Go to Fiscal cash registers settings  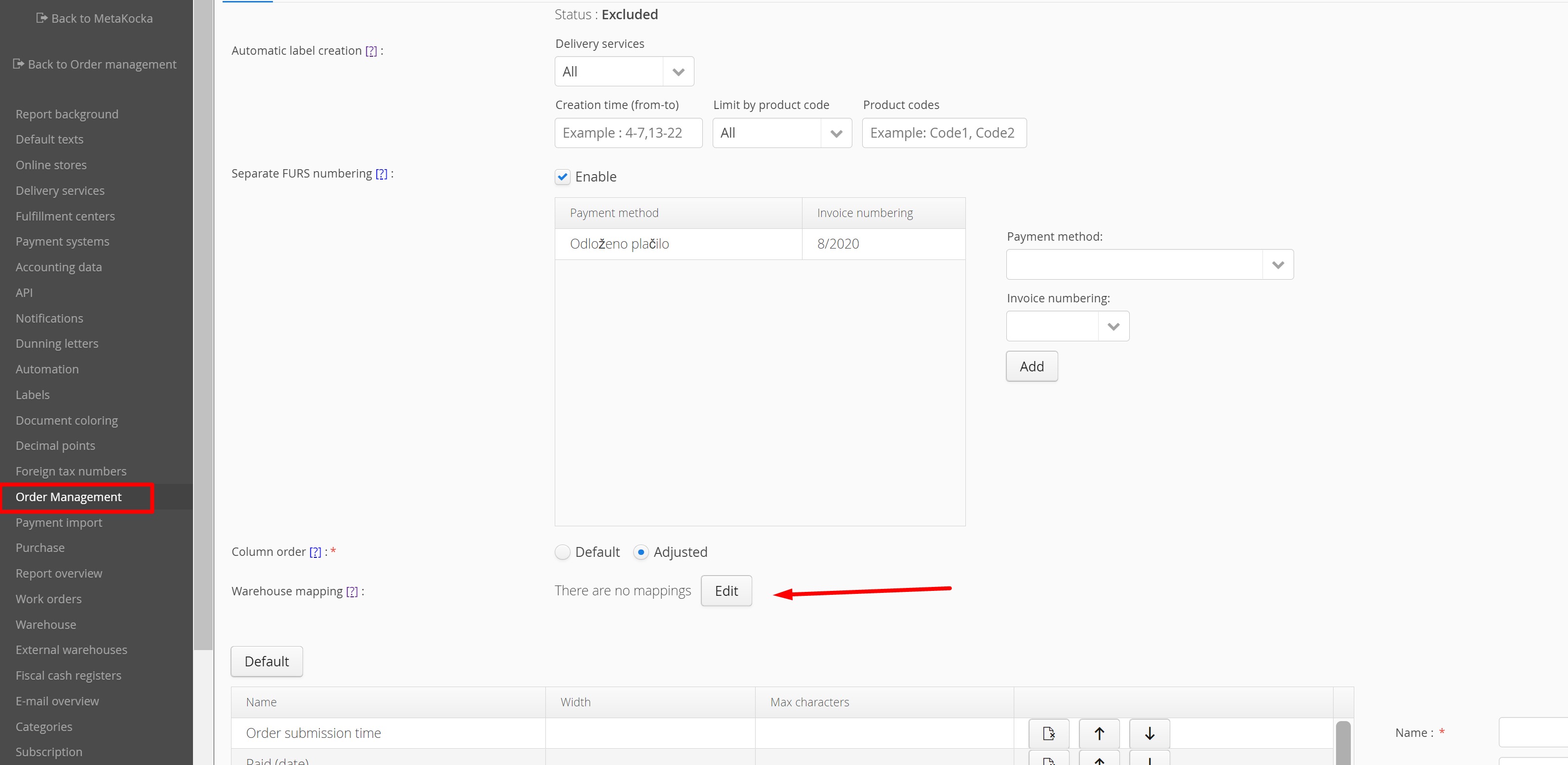tap(68, 676)
